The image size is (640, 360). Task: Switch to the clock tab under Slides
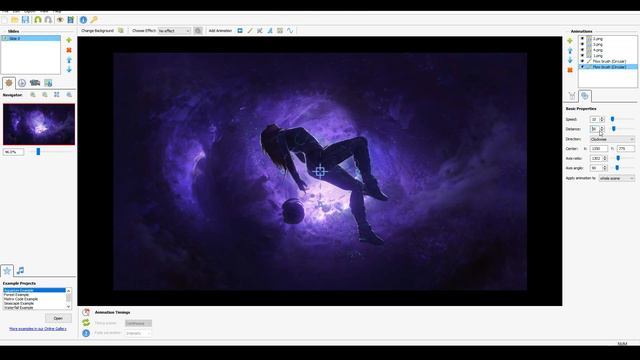tap(22, 83)
